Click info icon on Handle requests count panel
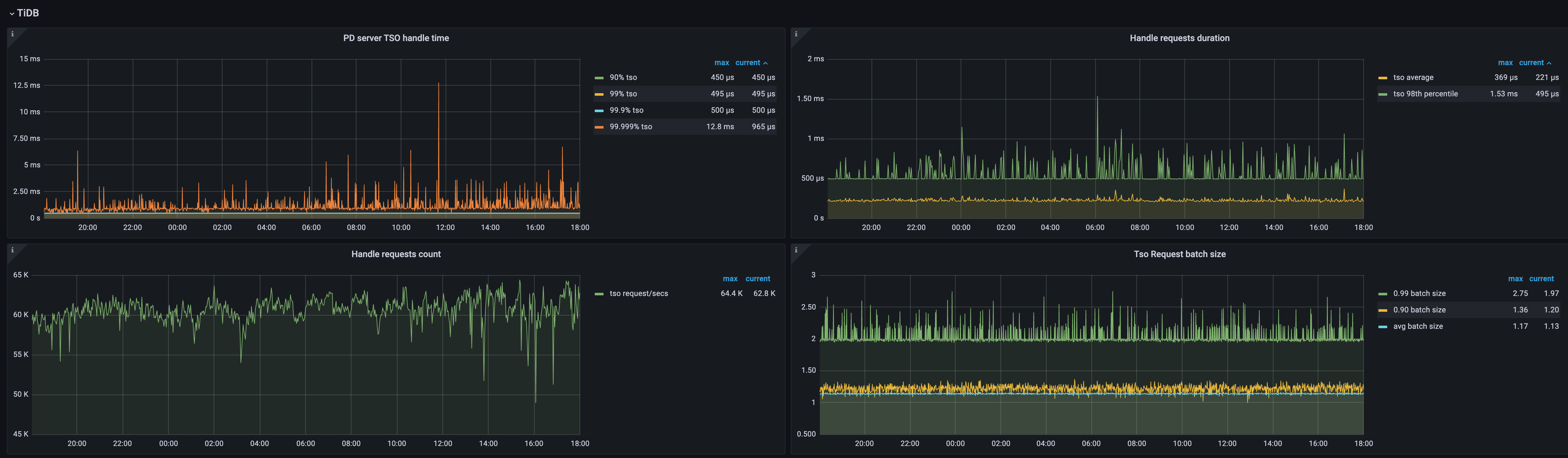 pos(12,250)
